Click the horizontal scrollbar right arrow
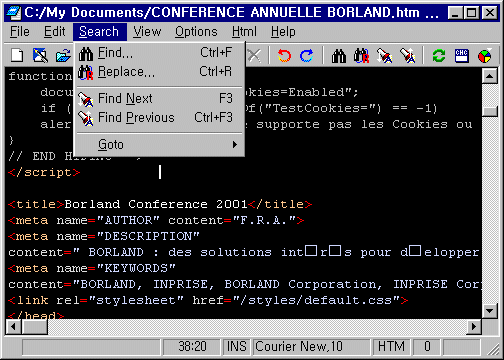 pos(474,327)
